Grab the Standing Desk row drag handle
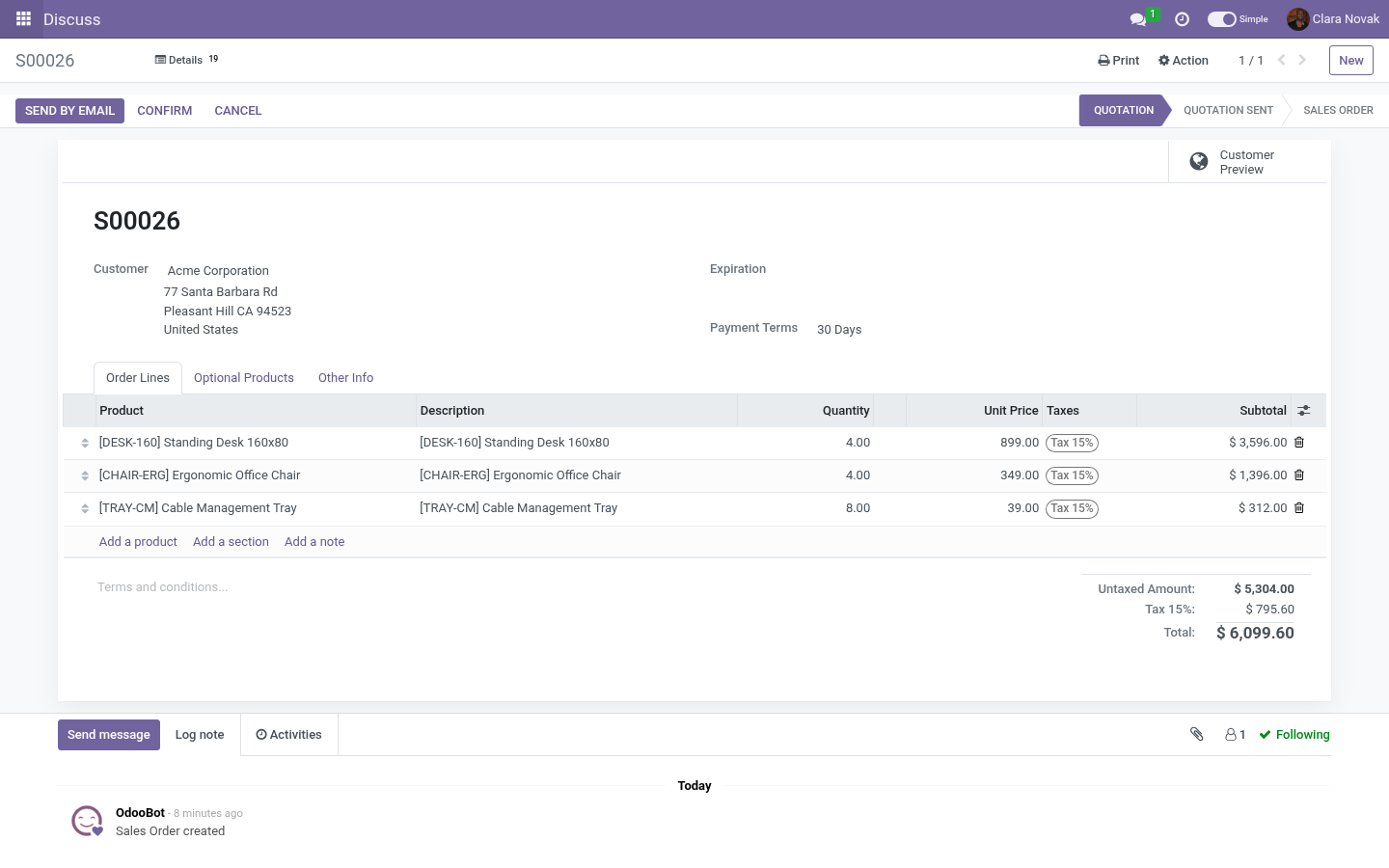Screen dimensions: 1389x868 (85, 443)
